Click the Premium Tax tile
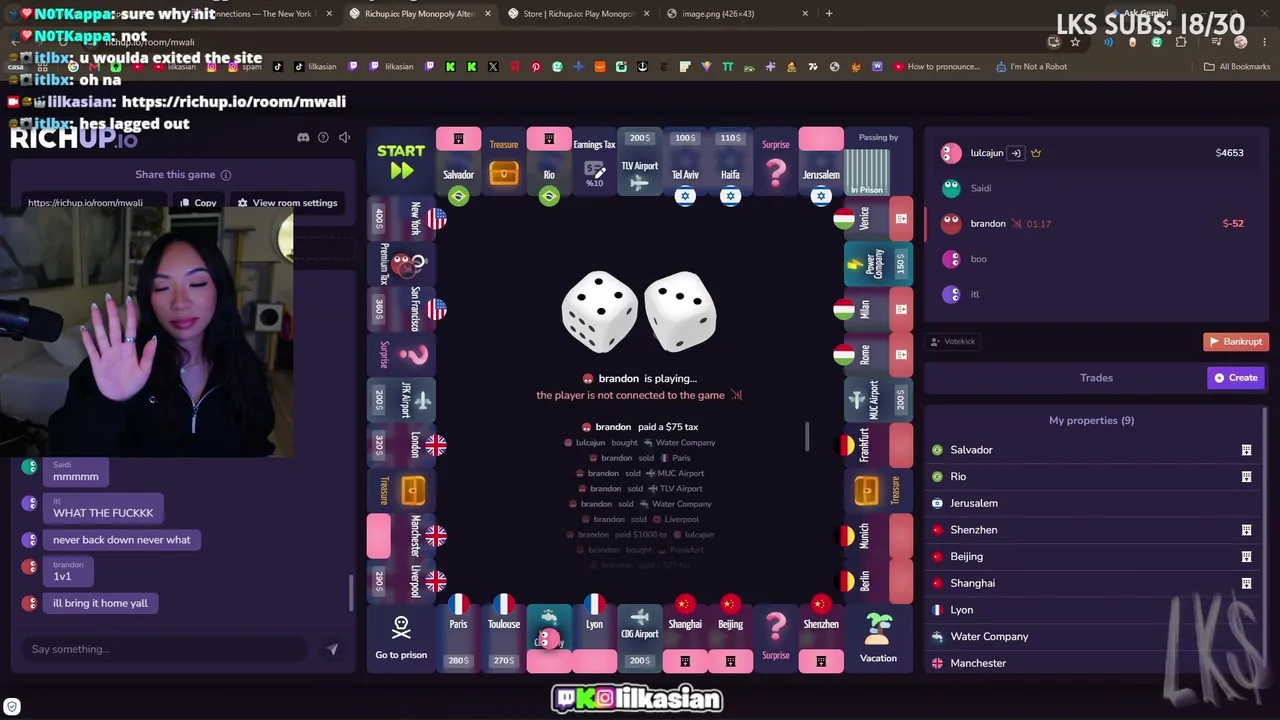This screenshot has height=720, width=1280. [401, 264]
